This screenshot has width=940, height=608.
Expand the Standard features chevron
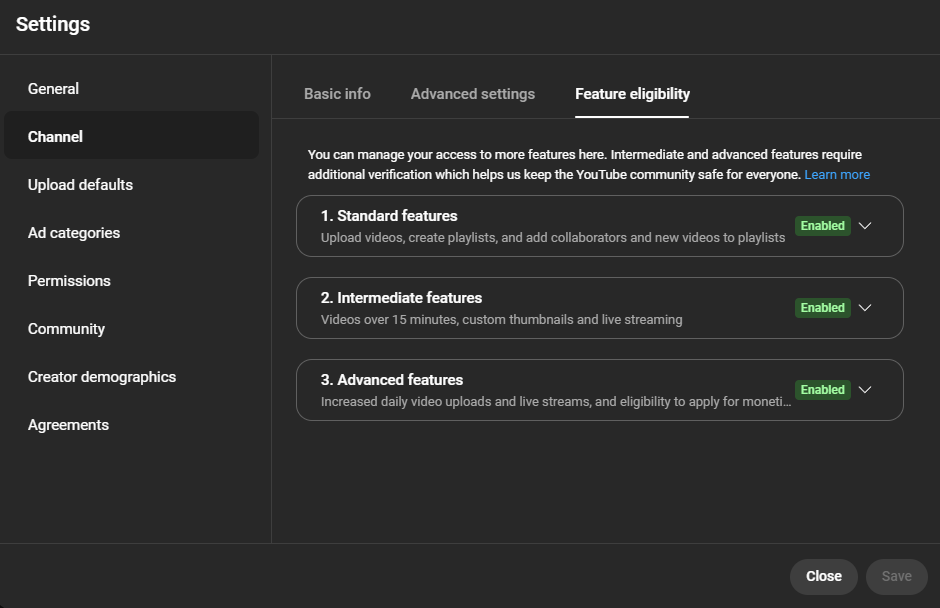(x=864, y=226)
